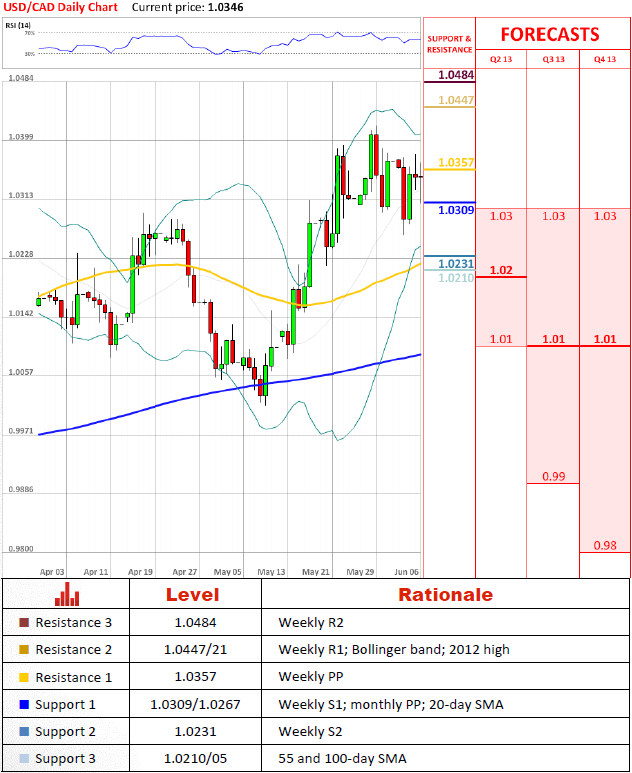Click the 1.02 forecast value in Q2 13

pyautogui.click(x=501, y=270)
